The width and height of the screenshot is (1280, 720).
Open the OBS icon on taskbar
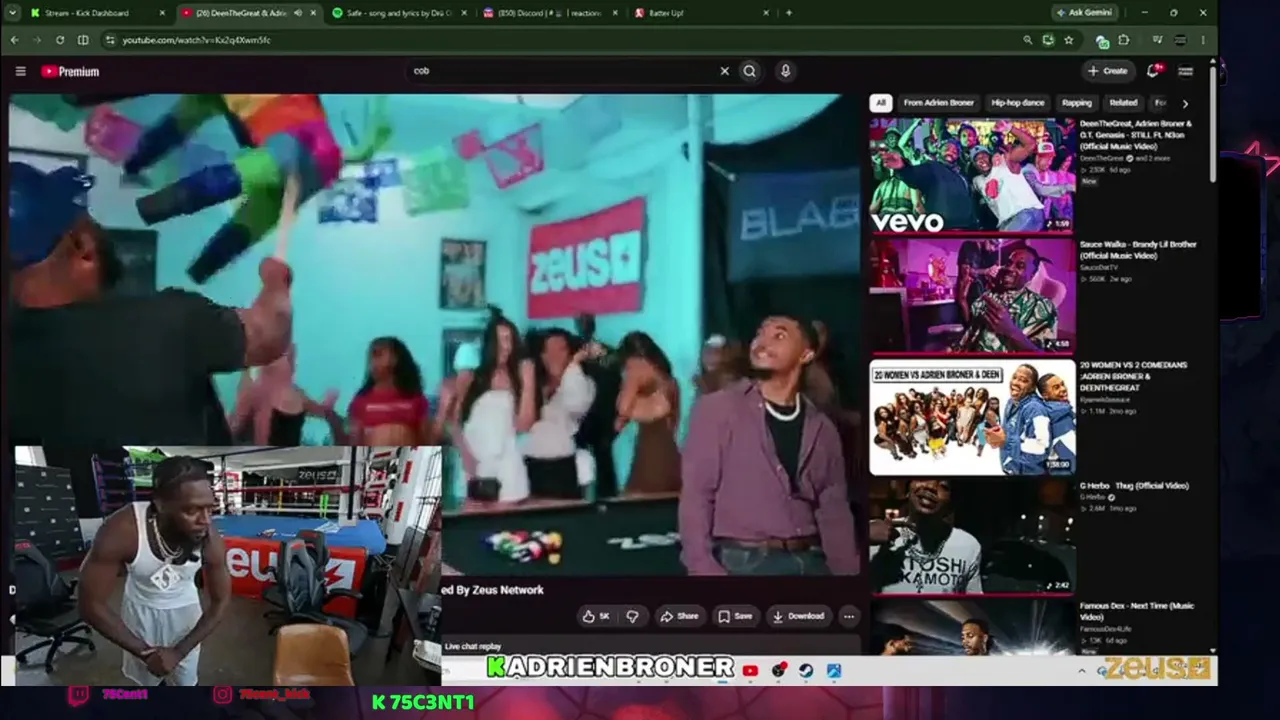pos(779,670)
